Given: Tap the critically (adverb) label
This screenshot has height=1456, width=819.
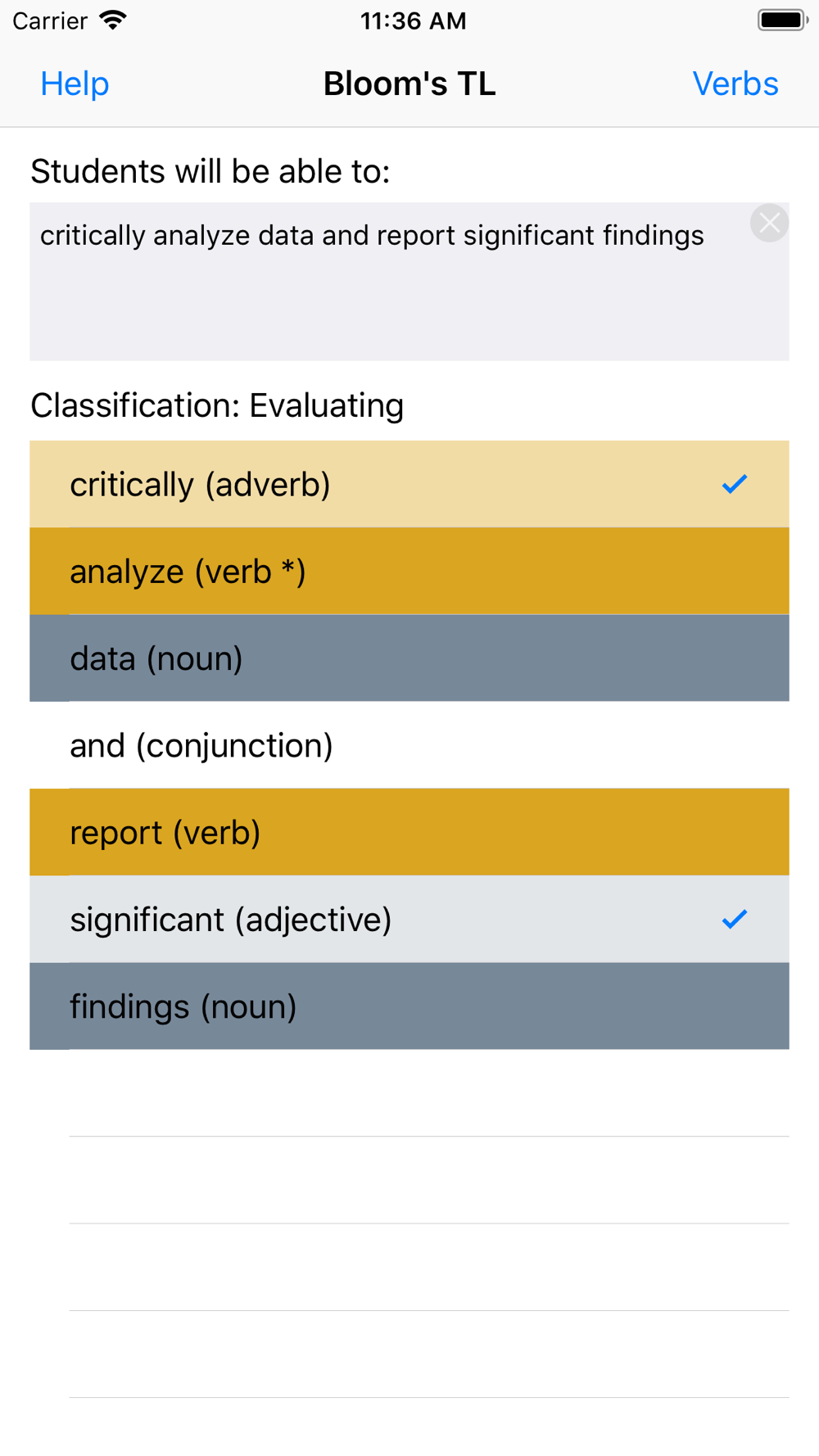Looking at the screenshot, I should pyautogui.click(x=200, y=485).
